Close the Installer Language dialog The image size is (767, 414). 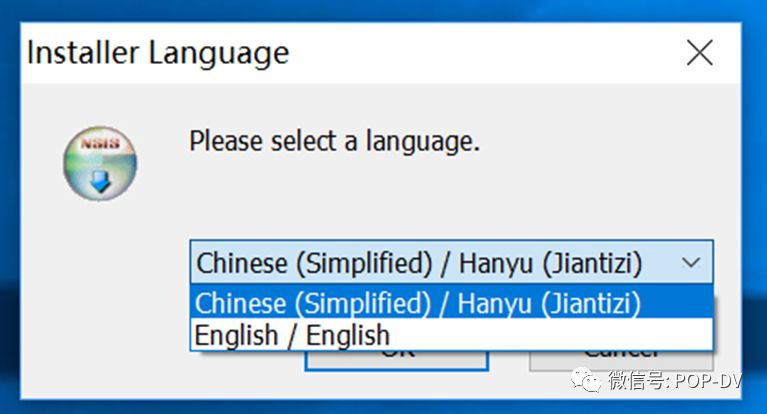pyautogui.click(x=699, y=52)
